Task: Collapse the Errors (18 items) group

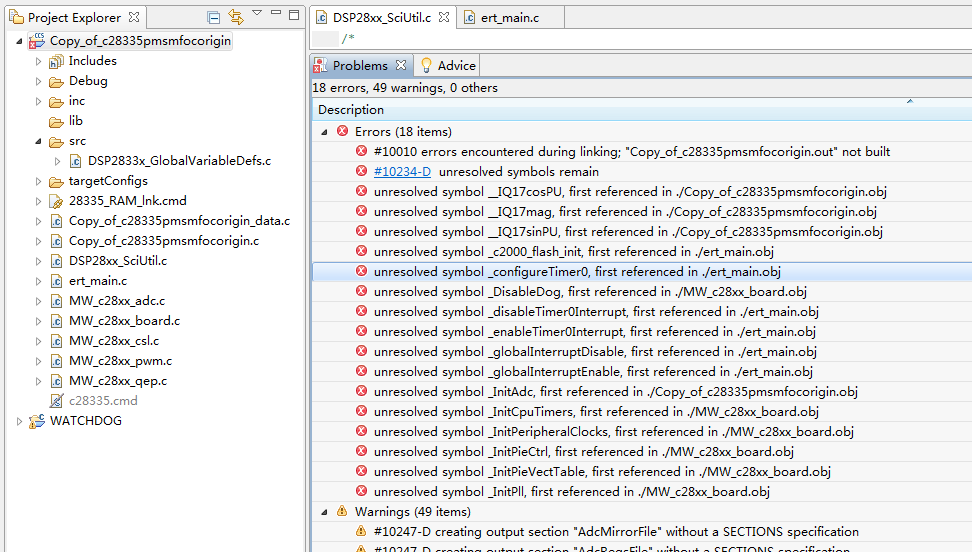Action: 324,131
